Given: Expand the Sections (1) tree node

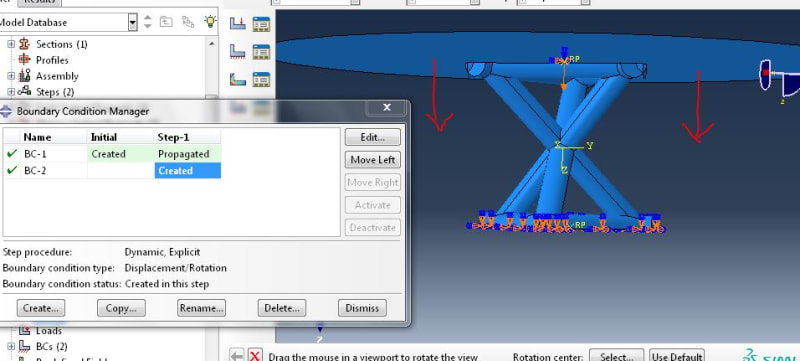Looking at the screenshot, I should (11, 44).
